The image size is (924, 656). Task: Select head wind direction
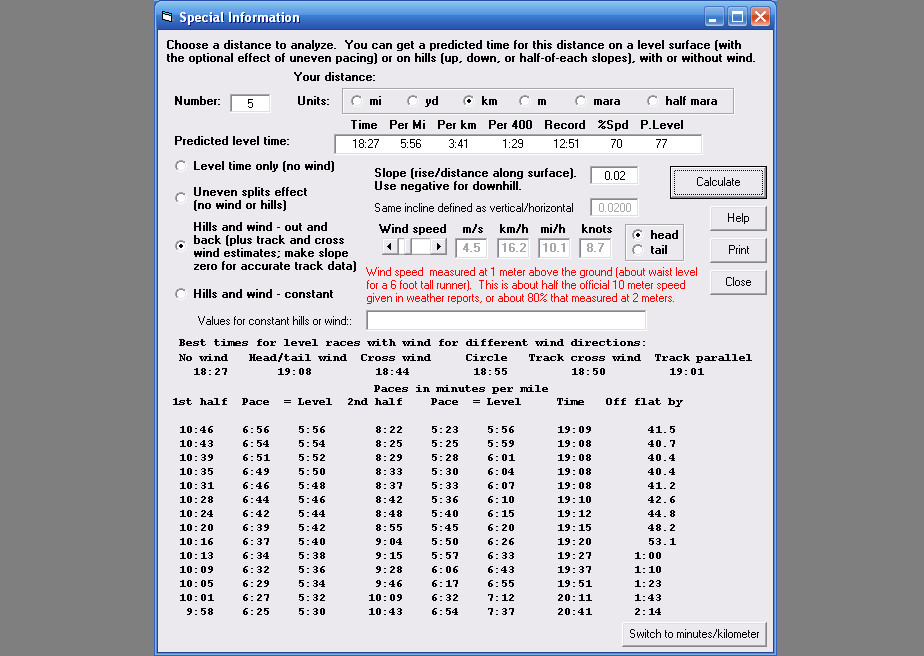point(638,235)
